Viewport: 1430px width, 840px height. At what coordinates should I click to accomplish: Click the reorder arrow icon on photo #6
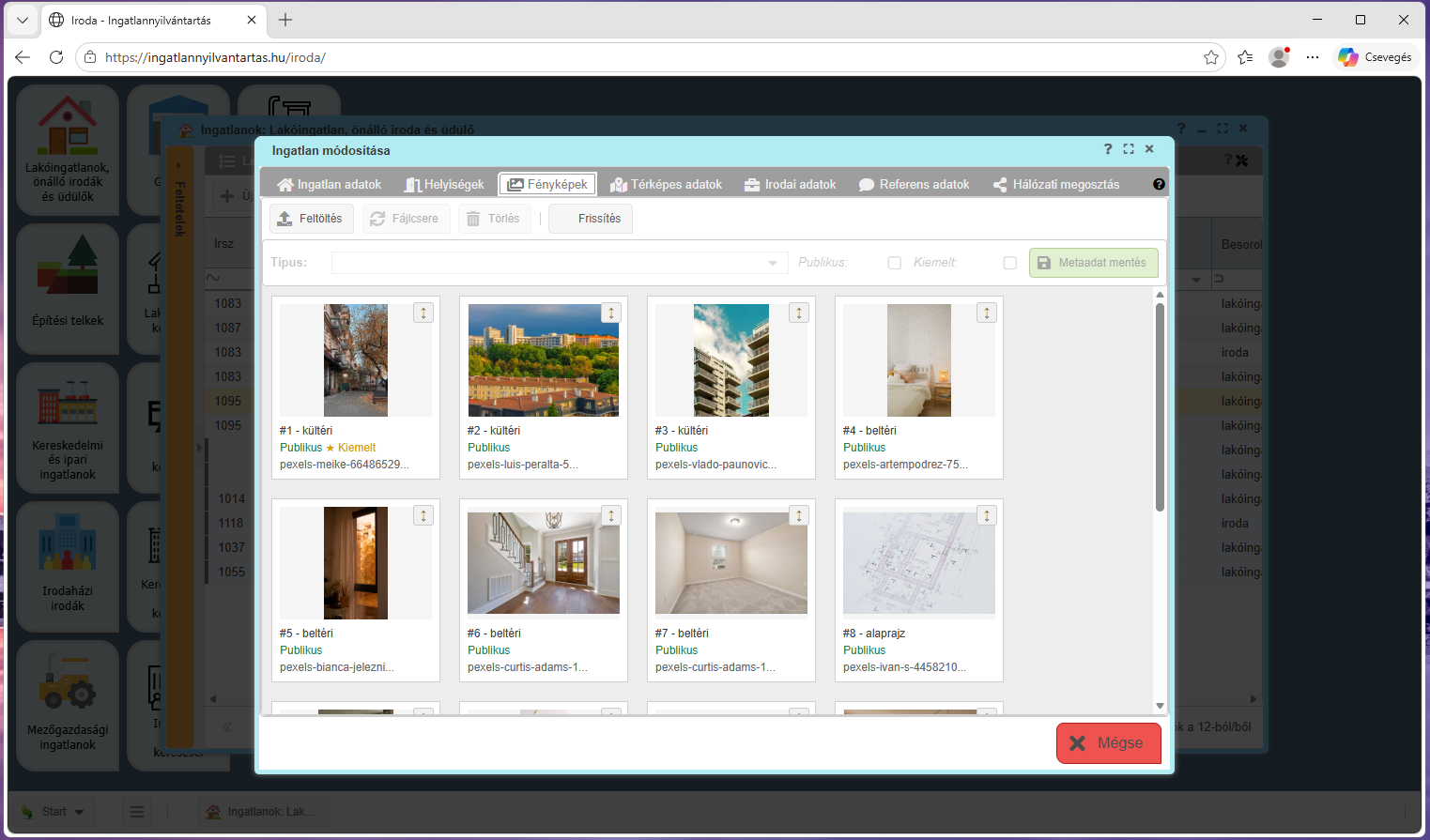click(x=611, y=515)
